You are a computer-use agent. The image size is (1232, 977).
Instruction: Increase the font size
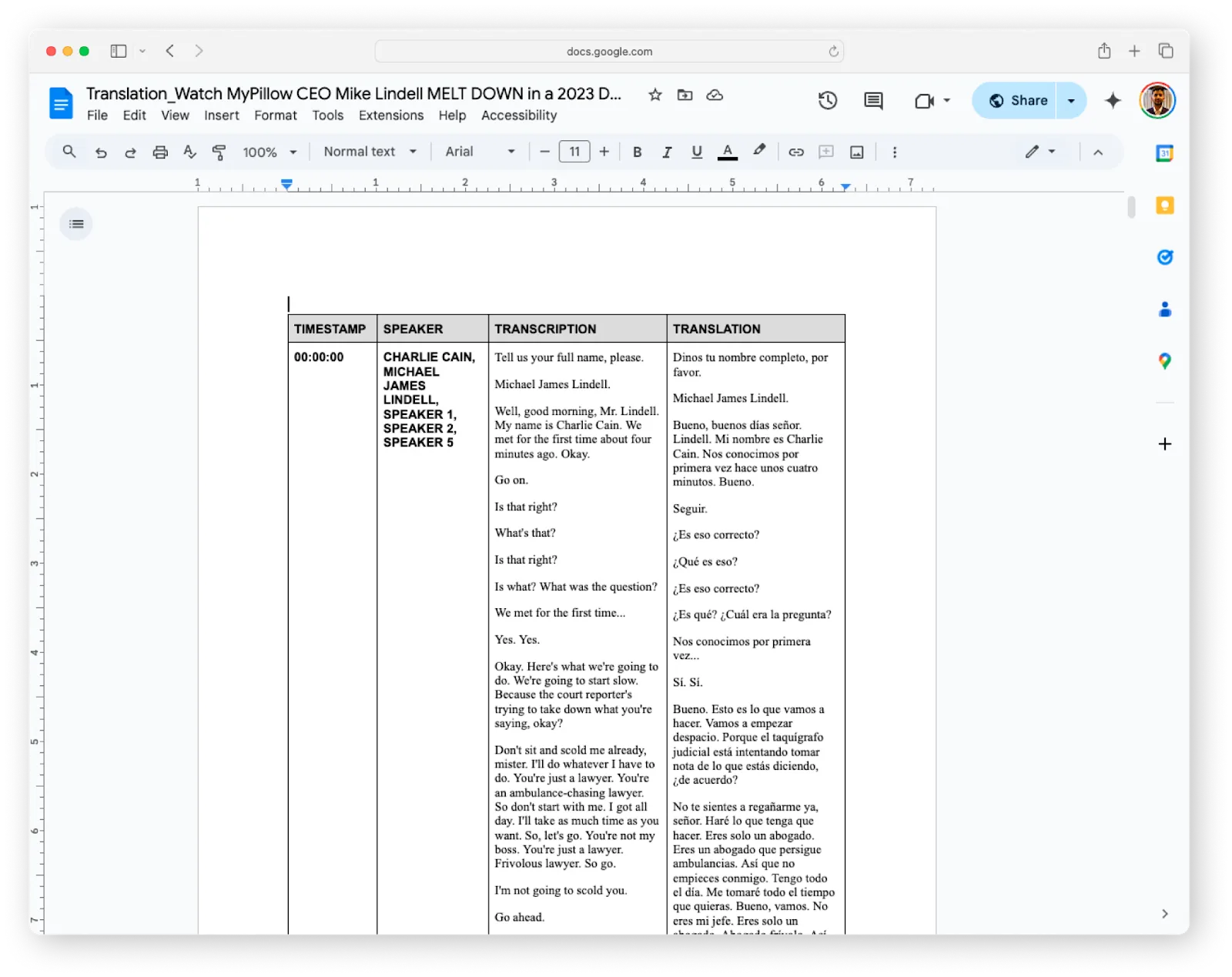tap(604, 152)
